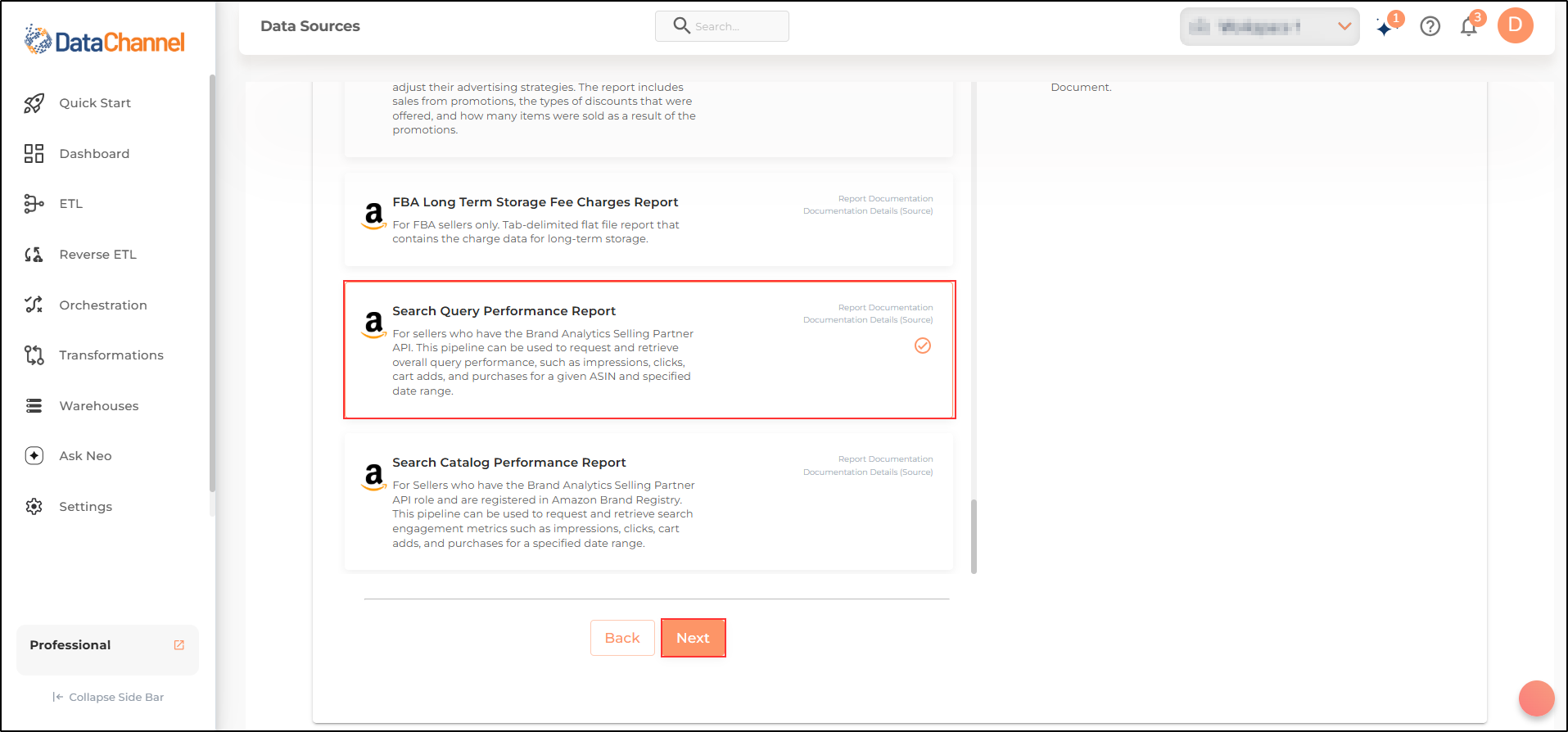Viewport: 1568px width, 732px height.
Task: Click the ETL pipeline icon
Action: pyautogui.click(x=34, y=204)
